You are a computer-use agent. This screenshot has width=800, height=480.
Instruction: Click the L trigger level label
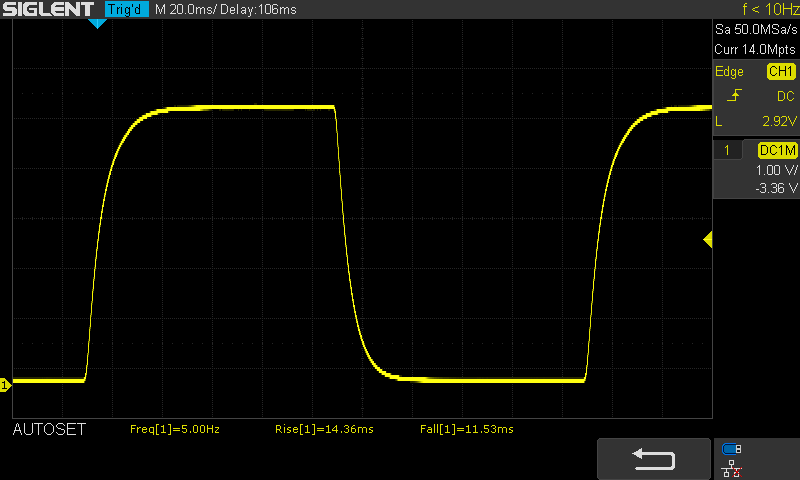click(718, 121)
